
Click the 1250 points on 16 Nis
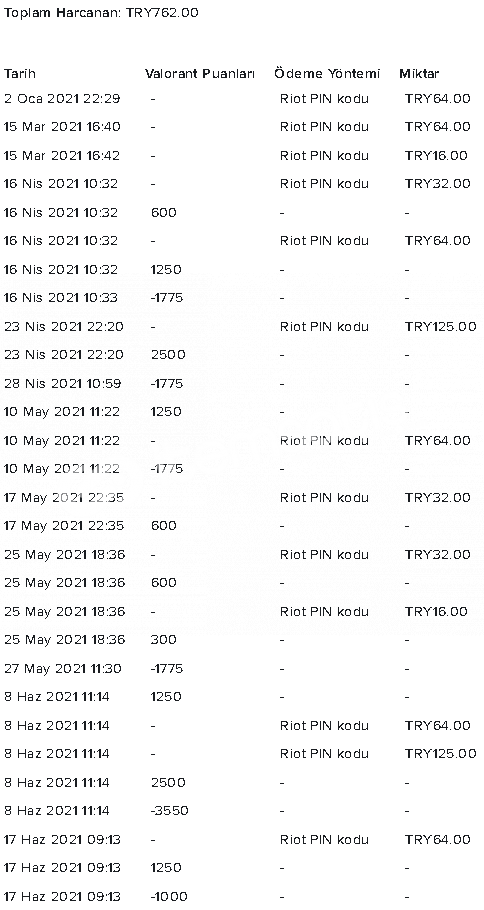166,270
